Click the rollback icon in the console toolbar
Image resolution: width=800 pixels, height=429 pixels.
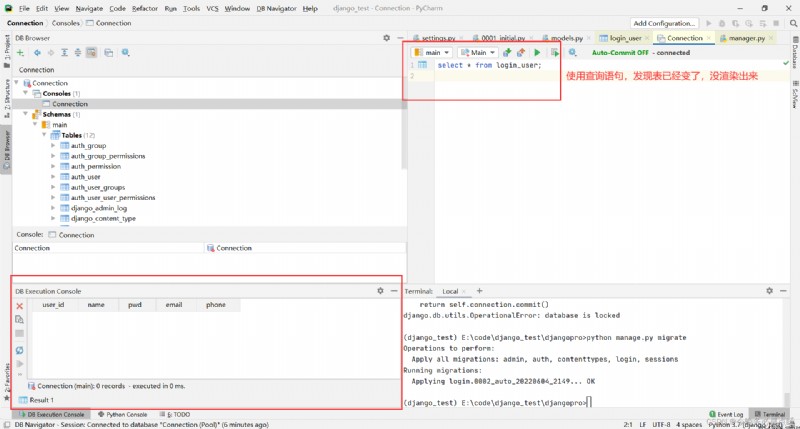click(521, 53)
